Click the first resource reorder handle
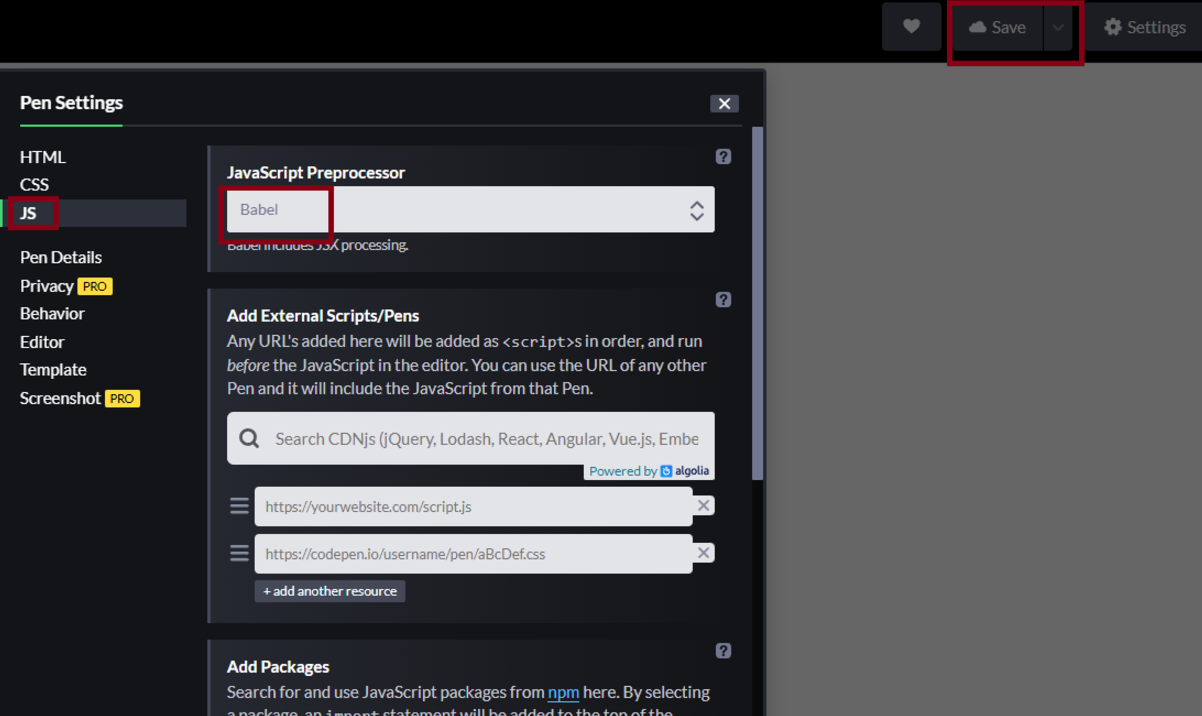 tap(239, 506)
